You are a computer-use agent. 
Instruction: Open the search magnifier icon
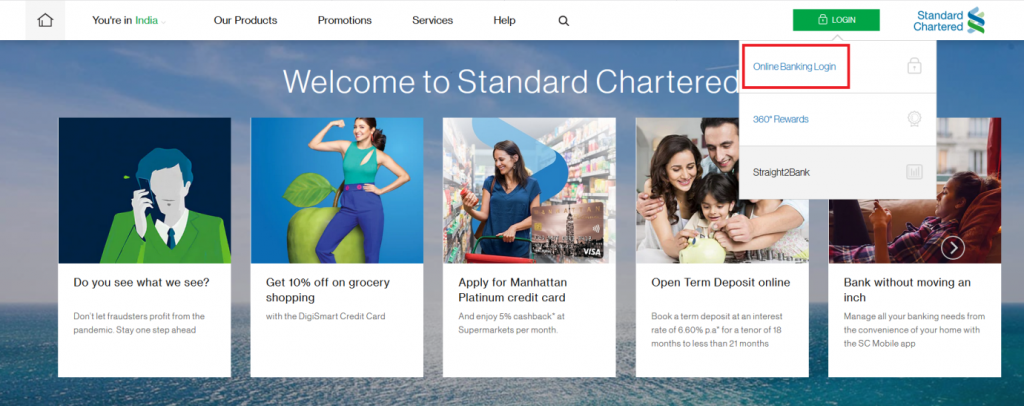point(564,21)
